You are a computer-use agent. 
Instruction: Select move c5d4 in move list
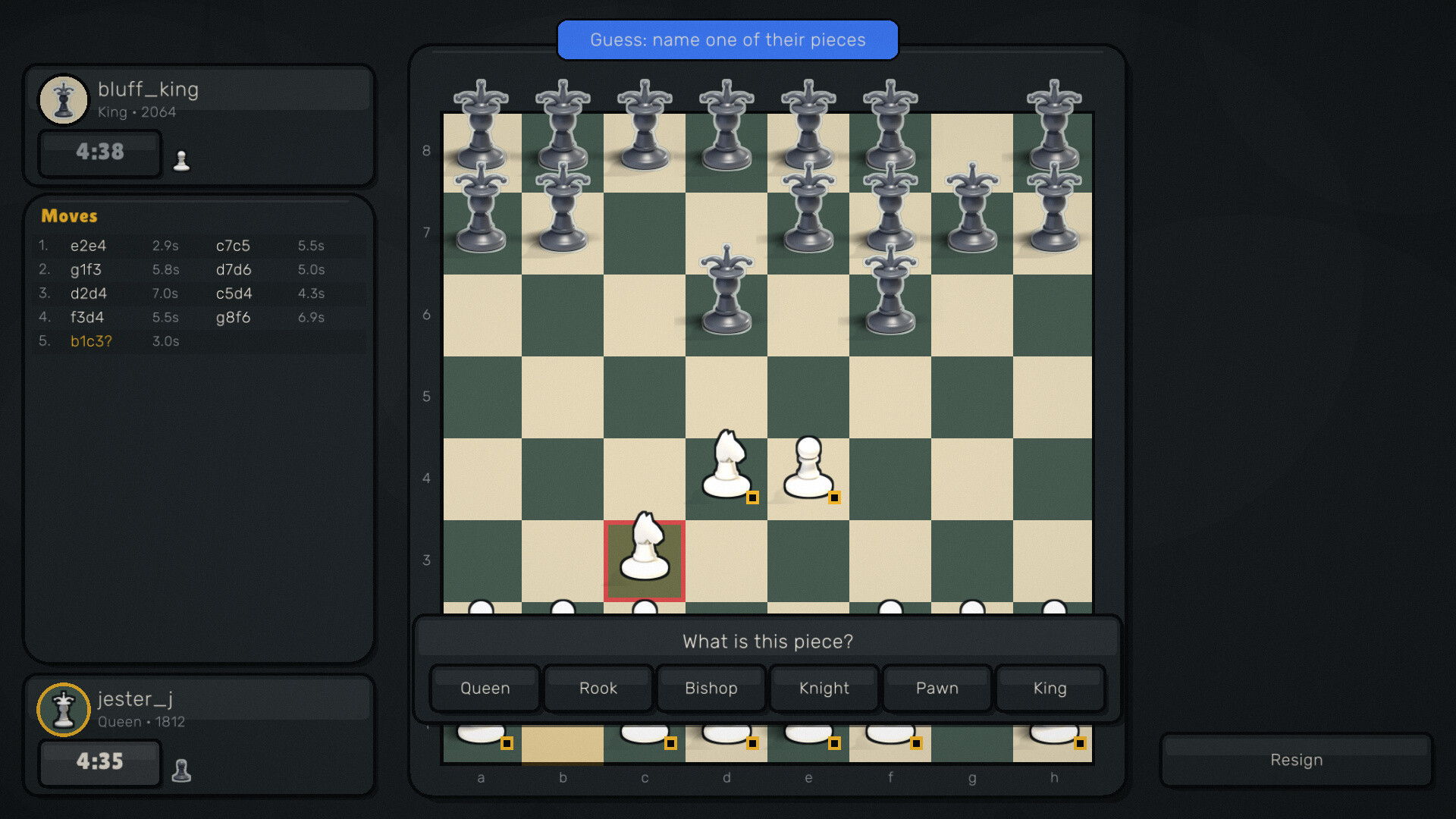(x=234, y=293)
